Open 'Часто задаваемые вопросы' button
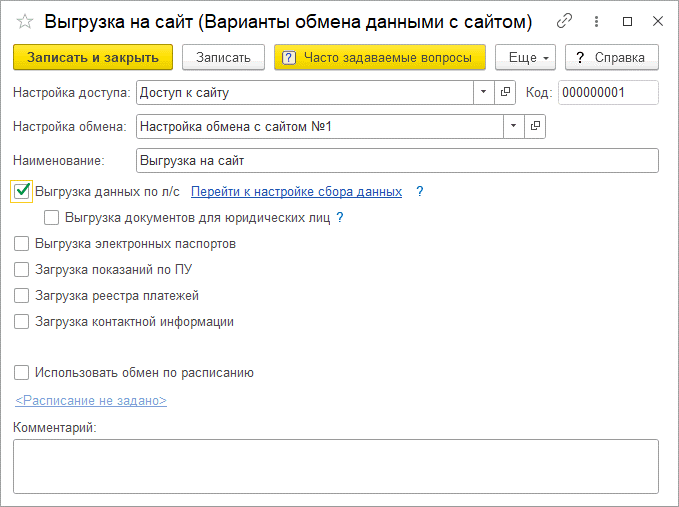679x507 pixels. click(379, 58)
